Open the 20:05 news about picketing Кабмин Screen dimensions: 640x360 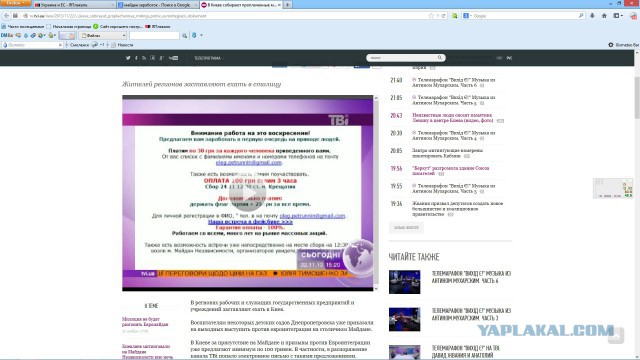click(x=447, y=153)
